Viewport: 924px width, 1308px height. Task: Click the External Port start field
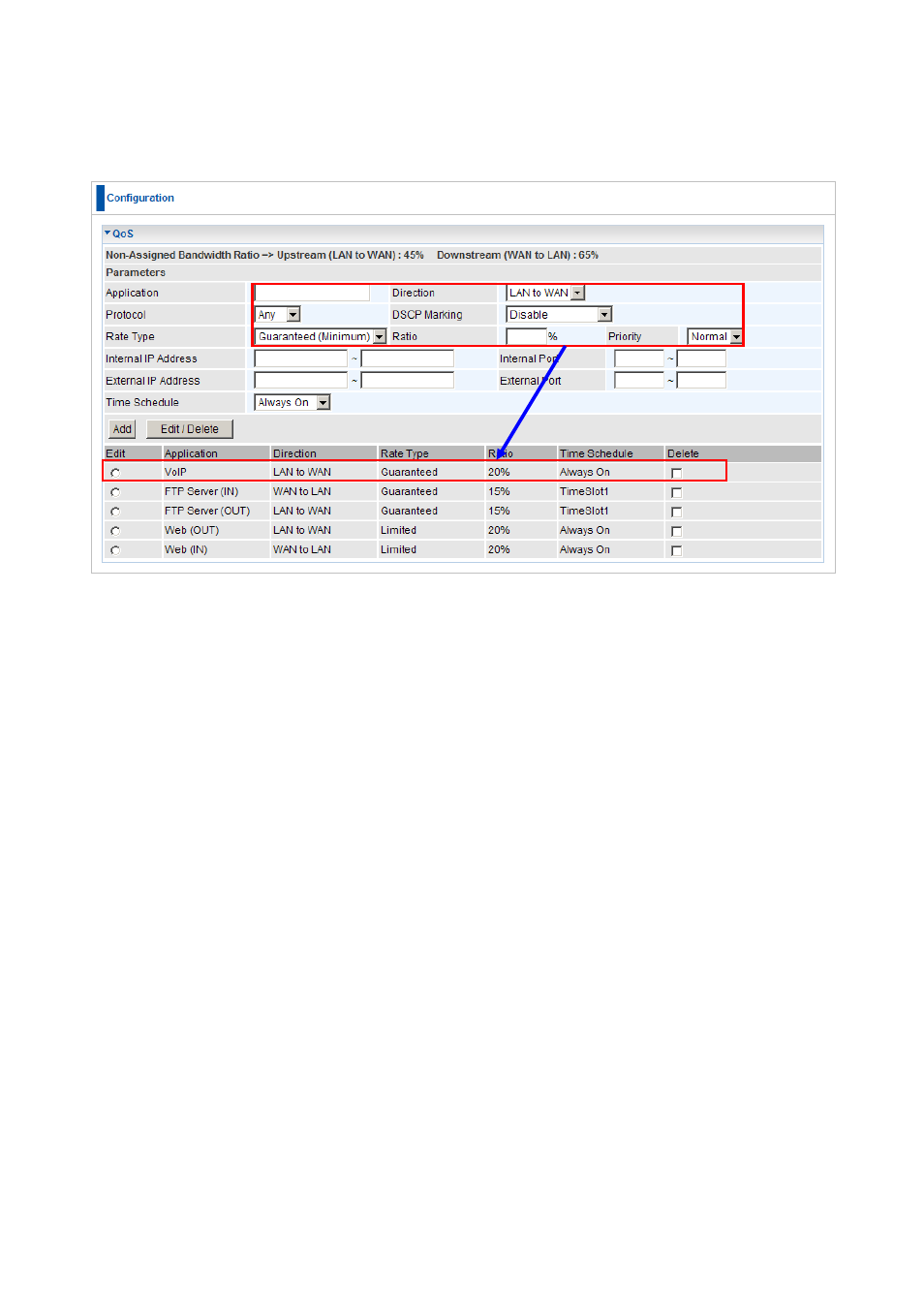coord(639,381)
